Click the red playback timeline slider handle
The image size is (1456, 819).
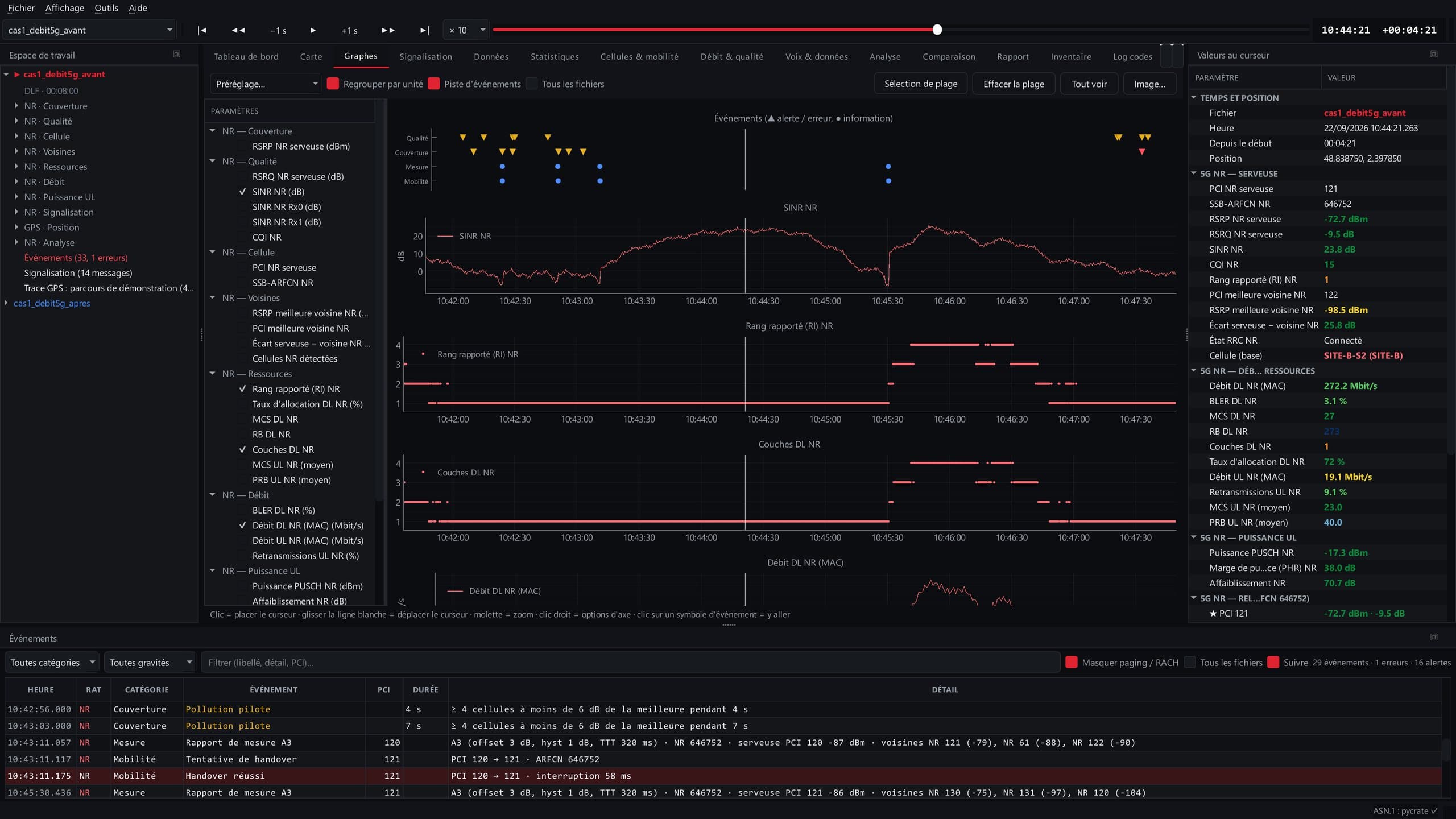pos(937,30)
